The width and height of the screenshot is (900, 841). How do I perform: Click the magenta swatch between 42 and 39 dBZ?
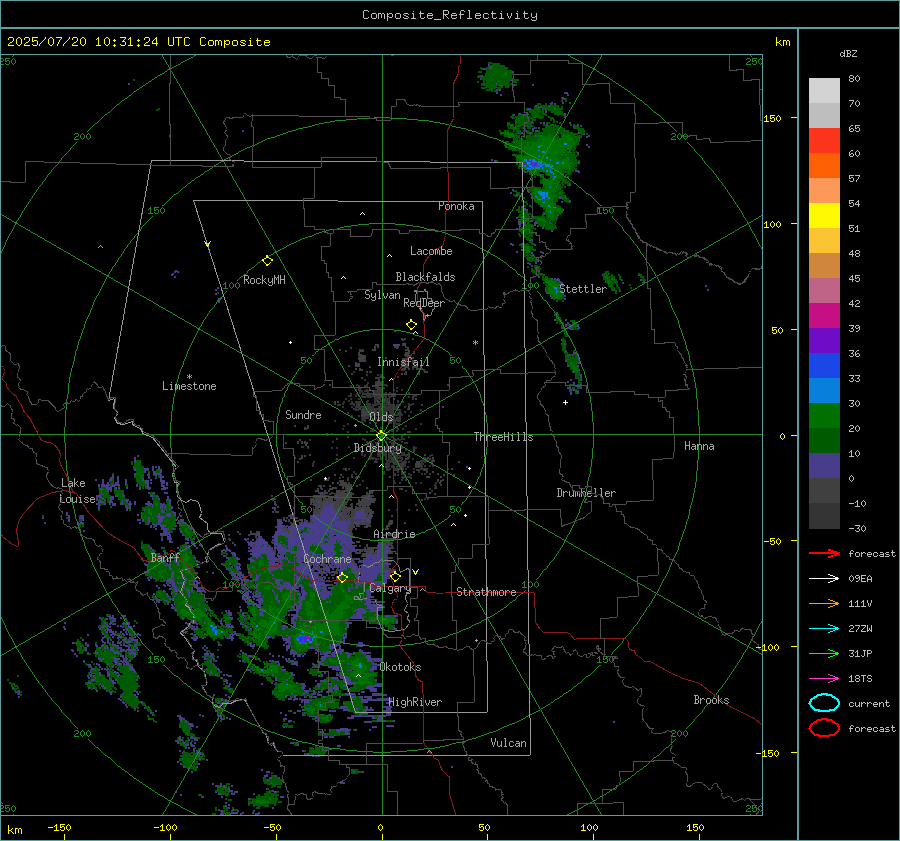[824, 316]
